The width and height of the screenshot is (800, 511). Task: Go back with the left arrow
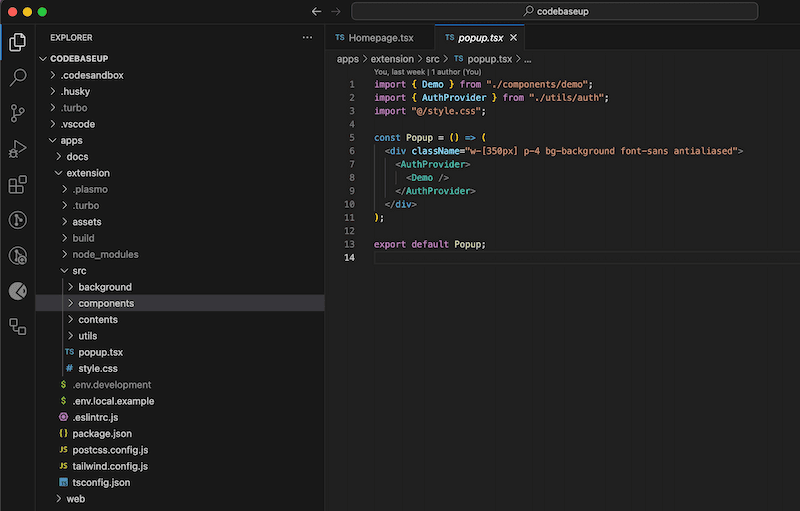(x=316, y=11)
